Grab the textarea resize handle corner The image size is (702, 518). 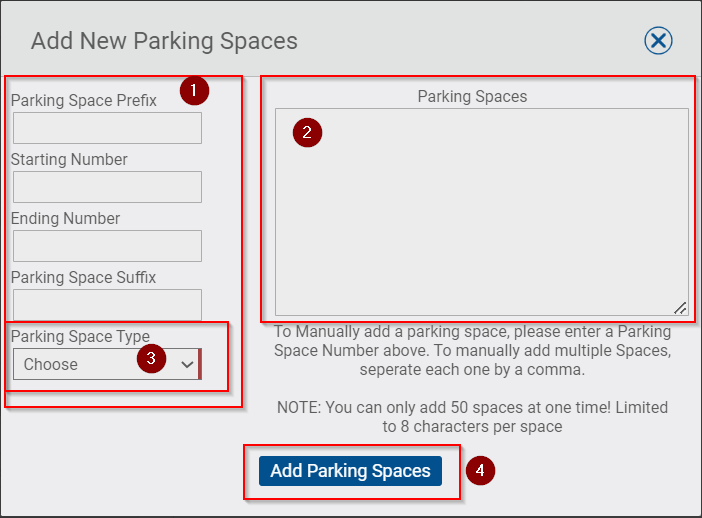point(681,308)
